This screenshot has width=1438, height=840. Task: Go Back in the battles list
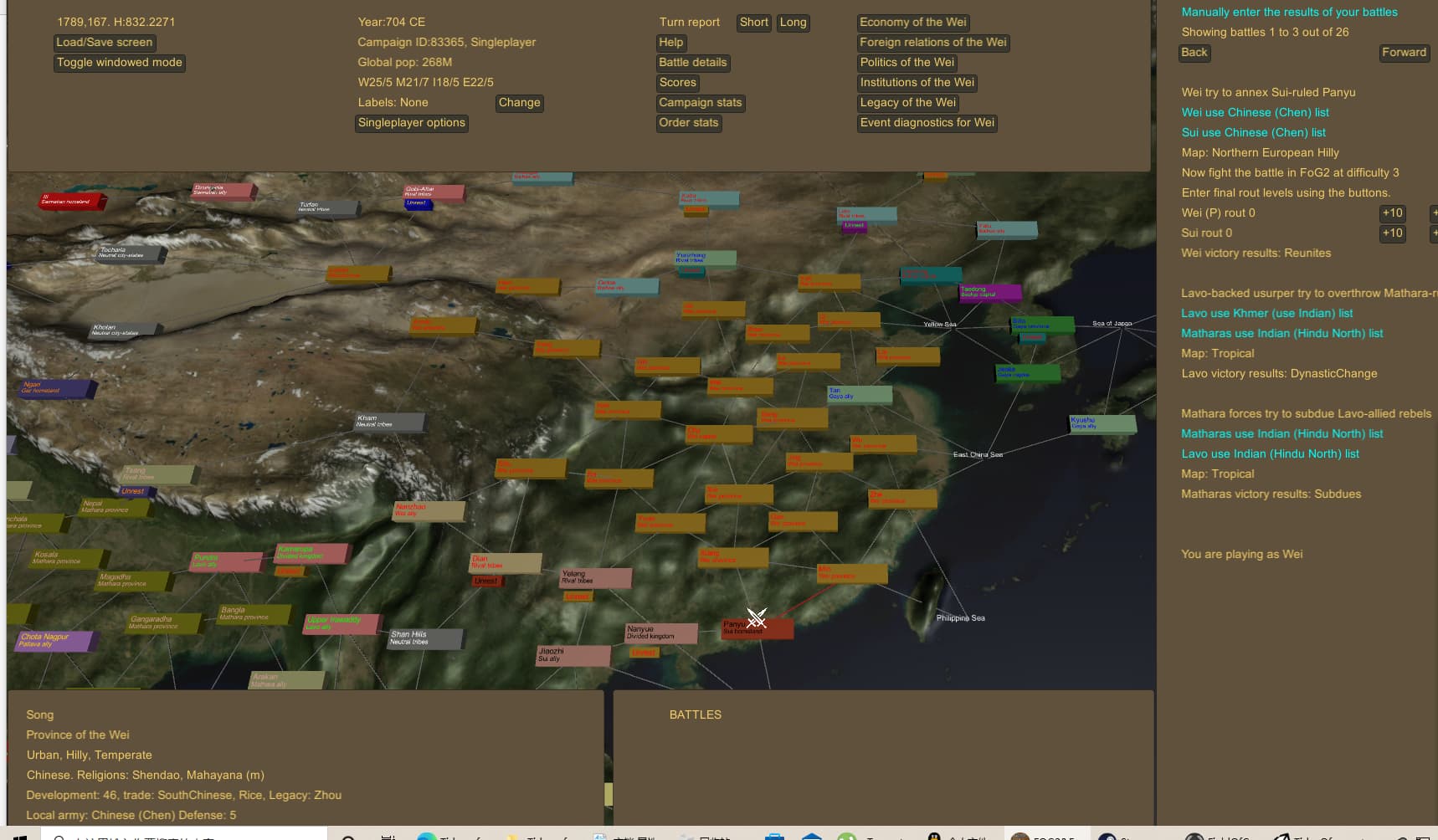click(1194, 52)
